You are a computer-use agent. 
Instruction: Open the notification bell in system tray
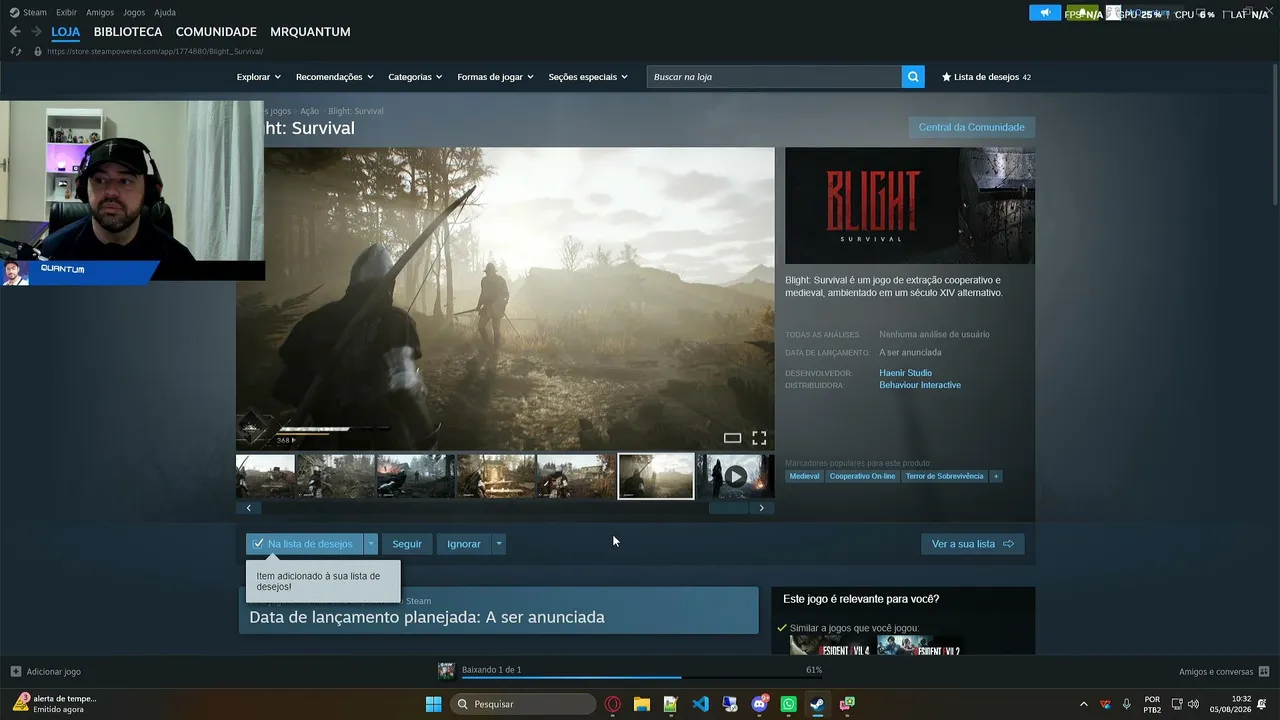1263,704
